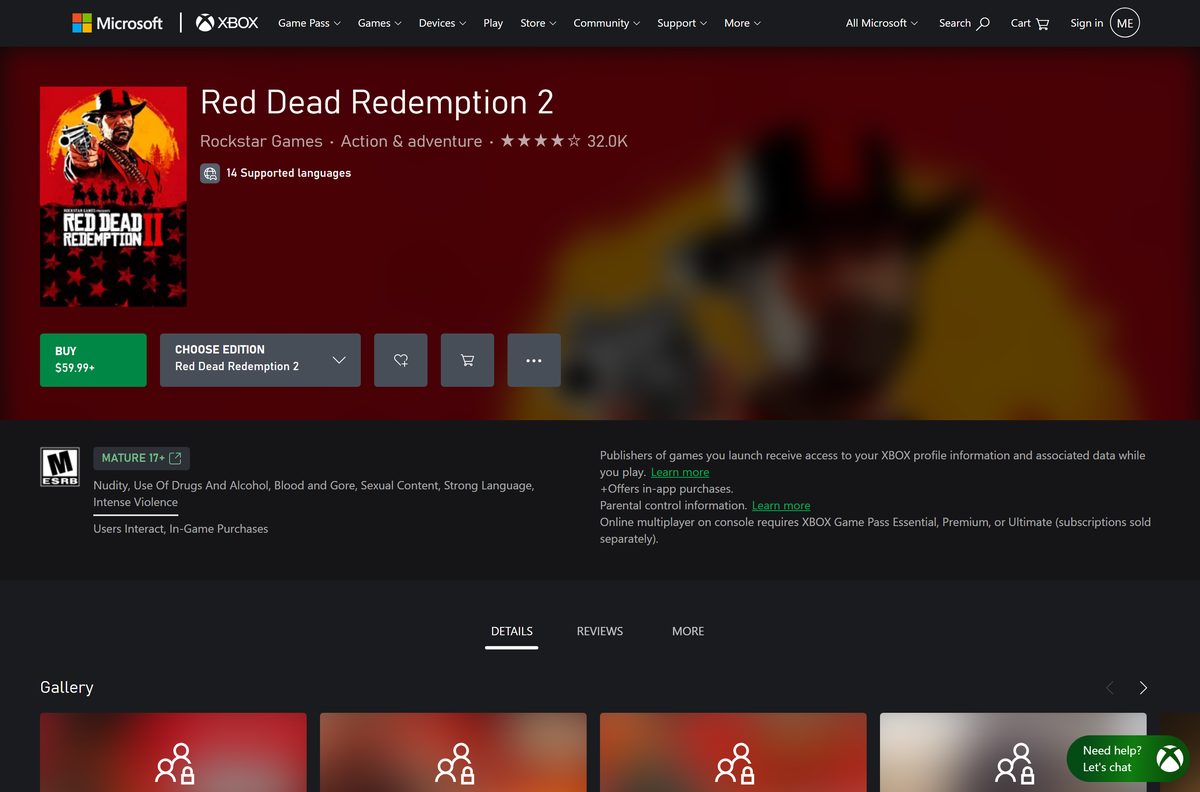Screen dimensions: 1200x792
Task: Open the Xbox home logo
Action: pyautogui.click(x=226, y=23)
